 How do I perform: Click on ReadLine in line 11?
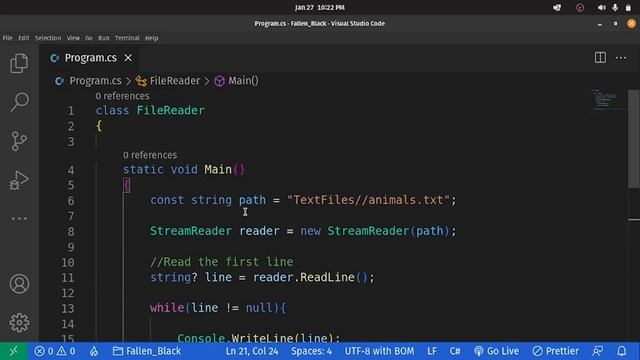click(x=327, y=277)
